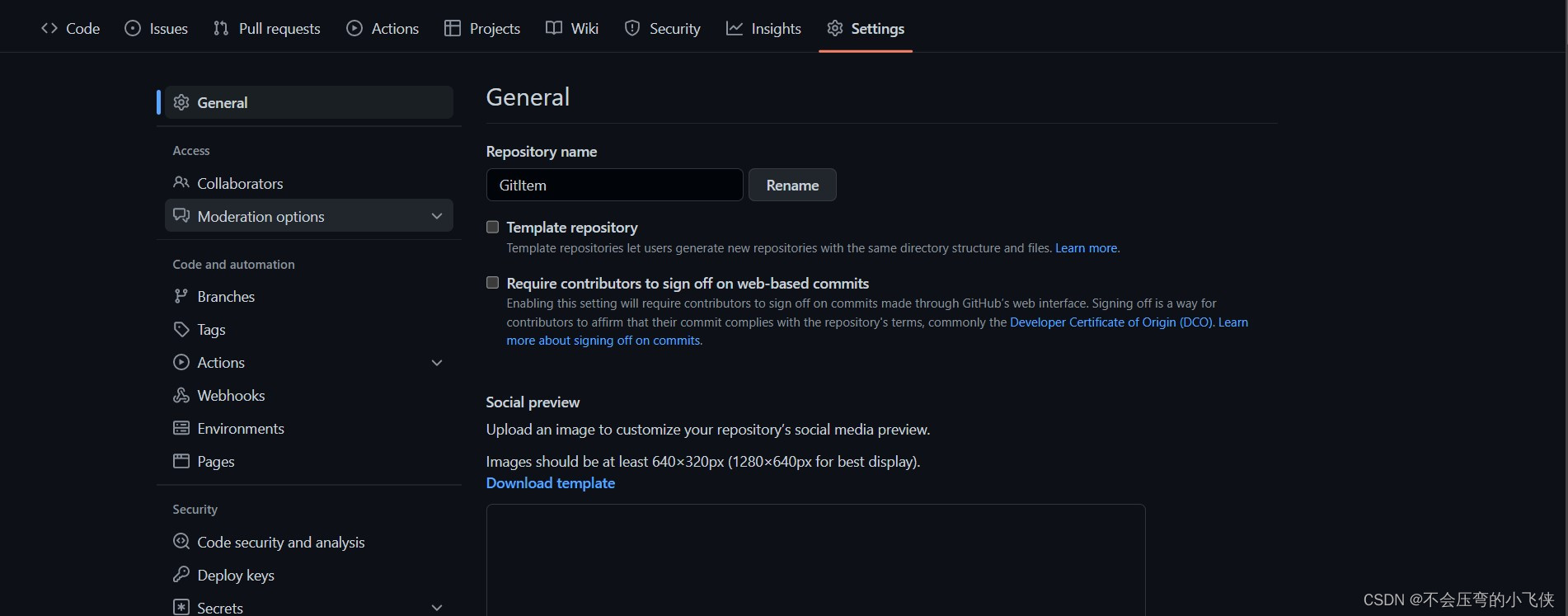
Task: Click the Wiki book icon
Action: (x=554, y=28)
